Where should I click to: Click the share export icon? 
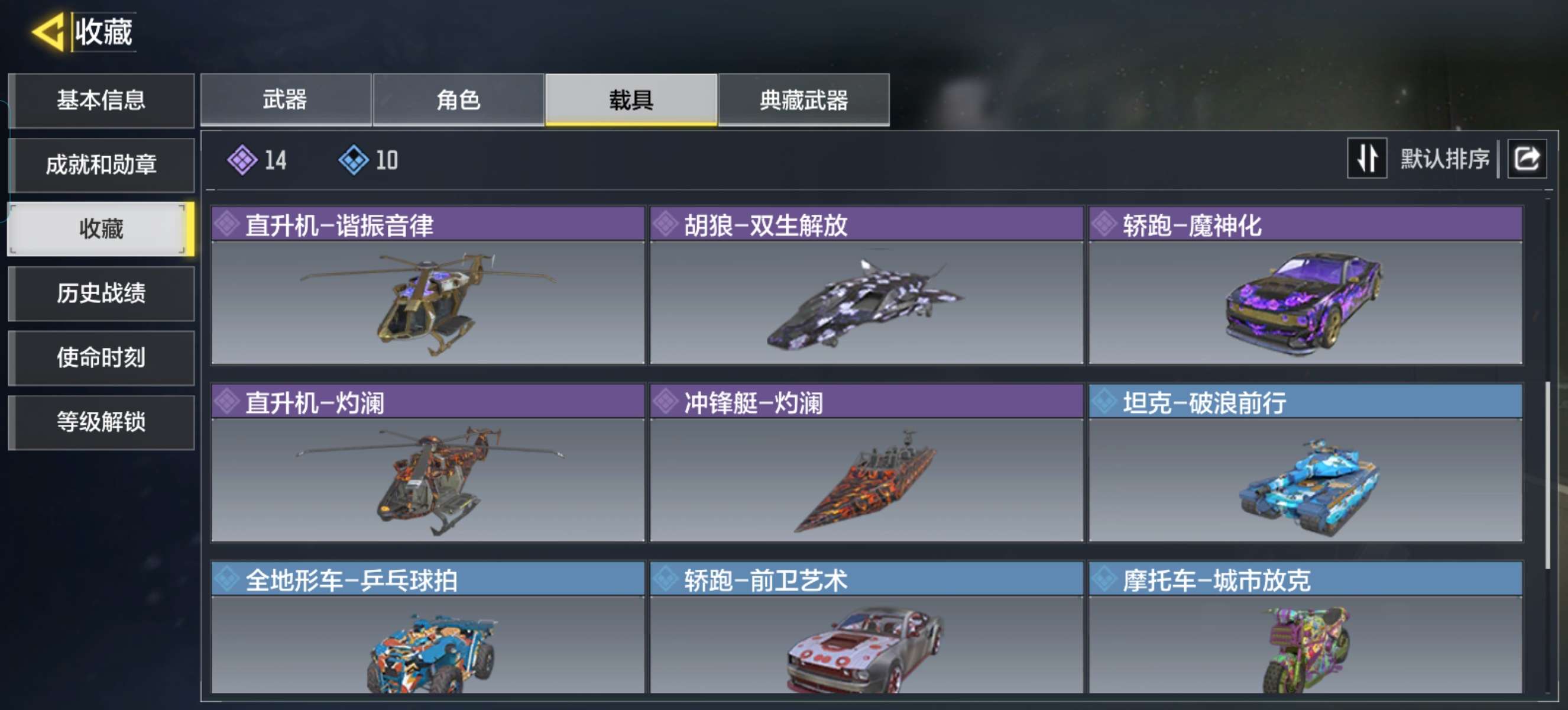pos(1527,159)
